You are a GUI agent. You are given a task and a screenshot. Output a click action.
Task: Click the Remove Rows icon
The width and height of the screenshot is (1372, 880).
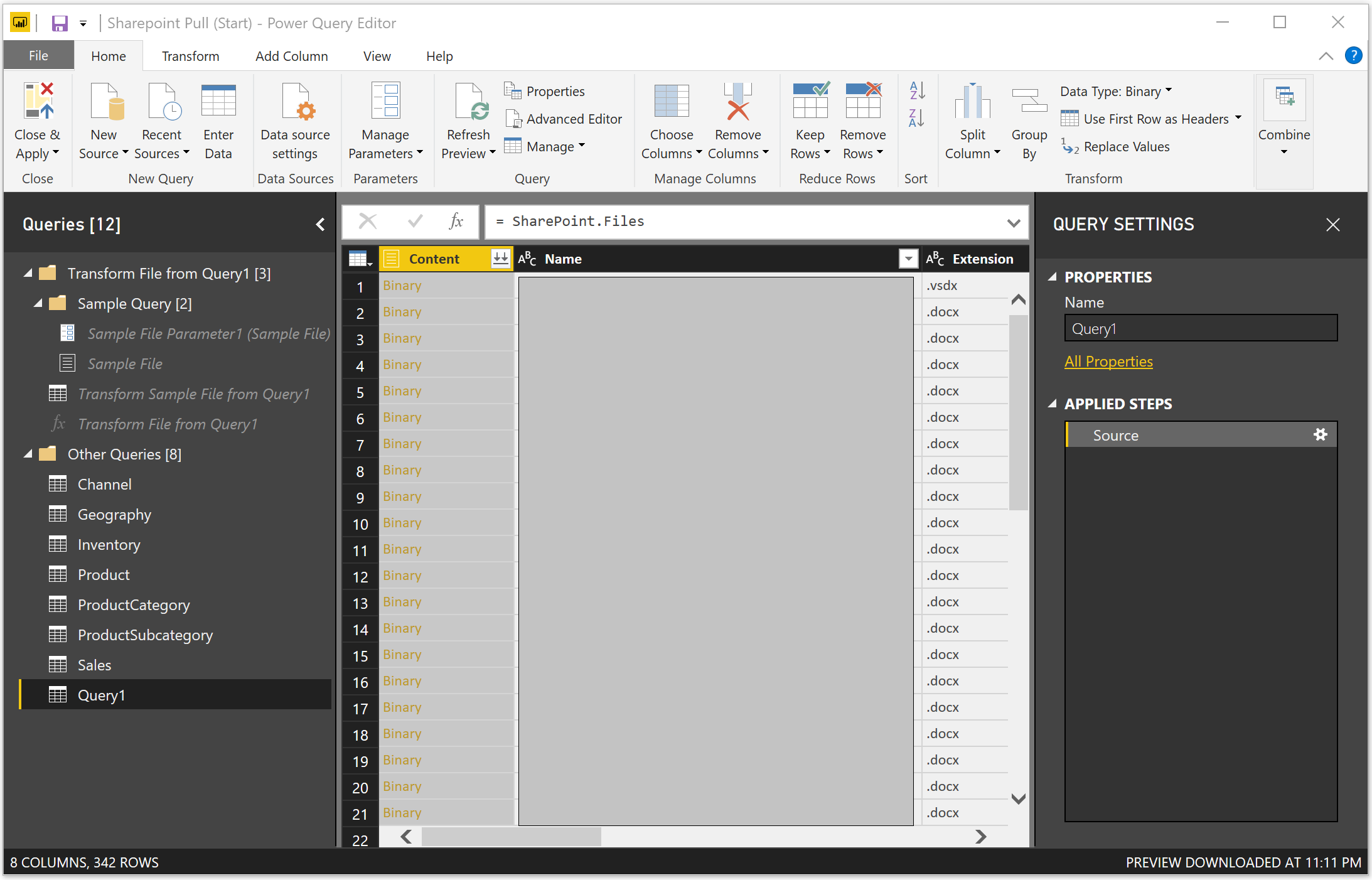[x=863, y=101]
